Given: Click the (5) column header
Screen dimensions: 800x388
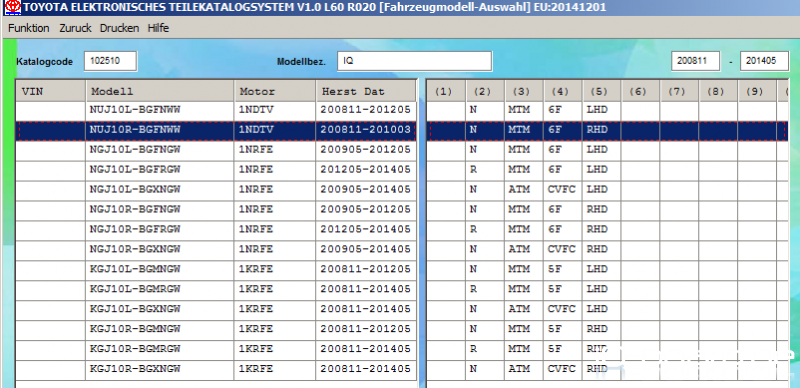Looking at the screenshot, I should pos(602,91).
